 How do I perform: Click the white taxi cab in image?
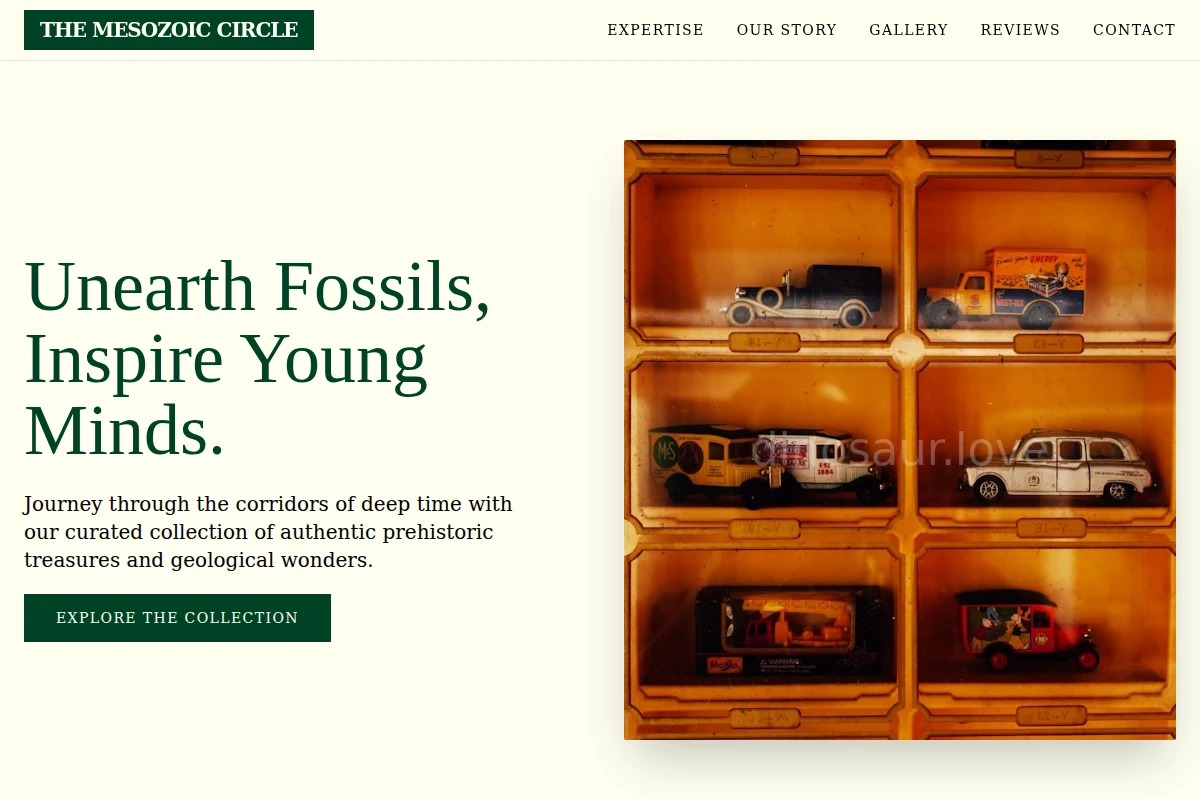(x=1058, y=467)
